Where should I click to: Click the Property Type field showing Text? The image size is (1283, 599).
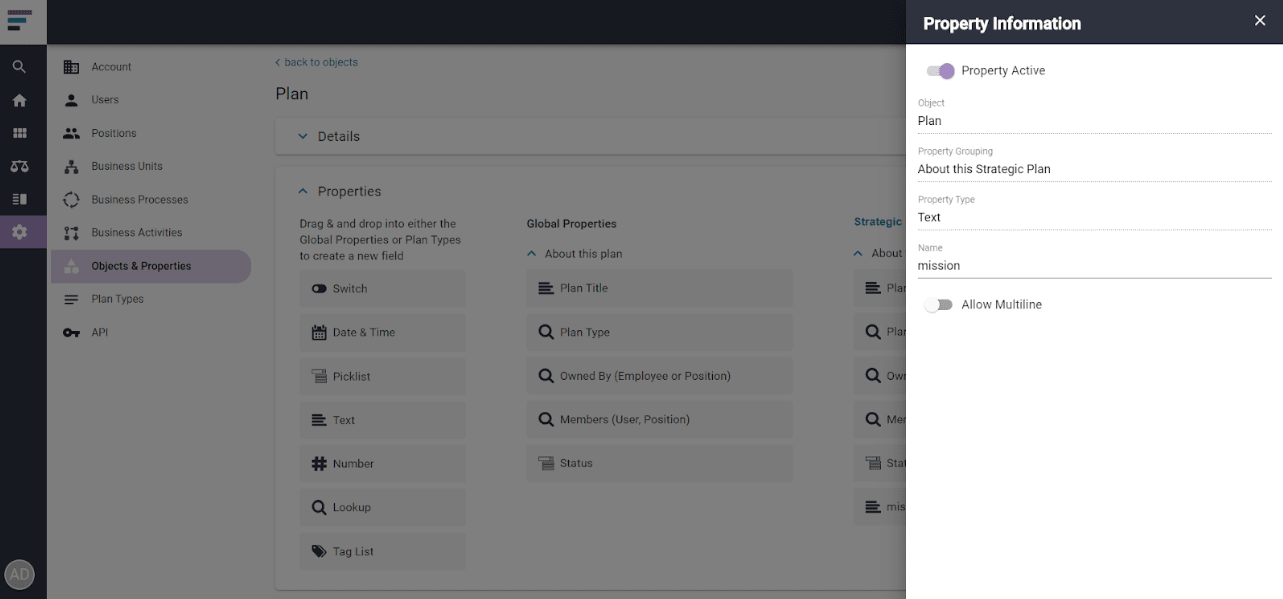click(x=1094, y=217)
